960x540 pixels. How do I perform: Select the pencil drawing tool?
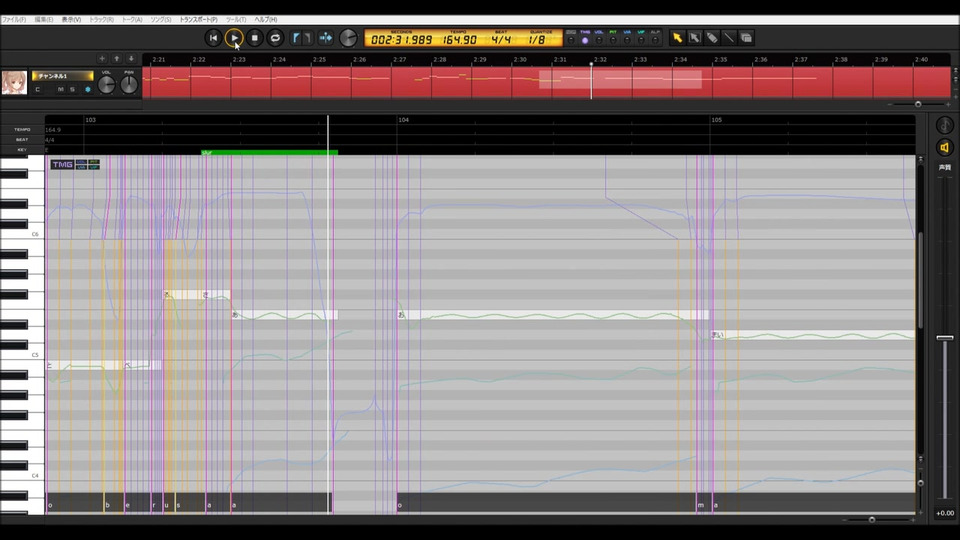711,38
